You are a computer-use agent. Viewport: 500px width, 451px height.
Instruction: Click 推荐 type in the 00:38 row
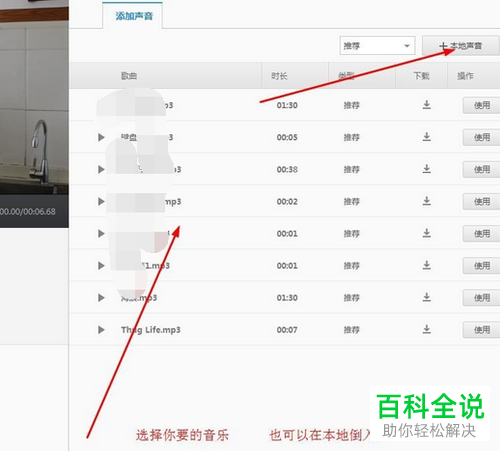pyautogui.click(x=352, y=169)
